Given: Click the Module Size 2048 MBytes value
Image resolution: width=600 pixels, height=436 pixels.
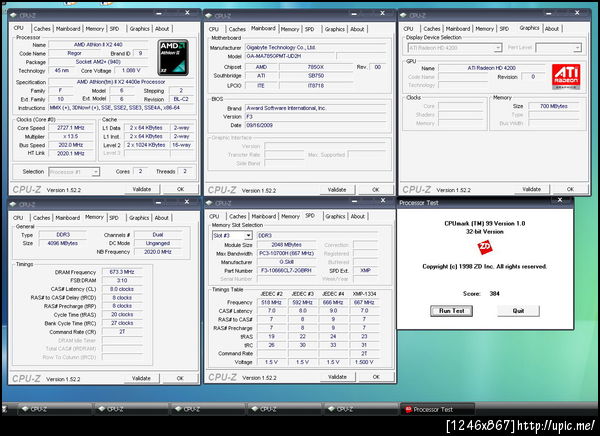Looking at the screenshot, I should click(287, 245).
